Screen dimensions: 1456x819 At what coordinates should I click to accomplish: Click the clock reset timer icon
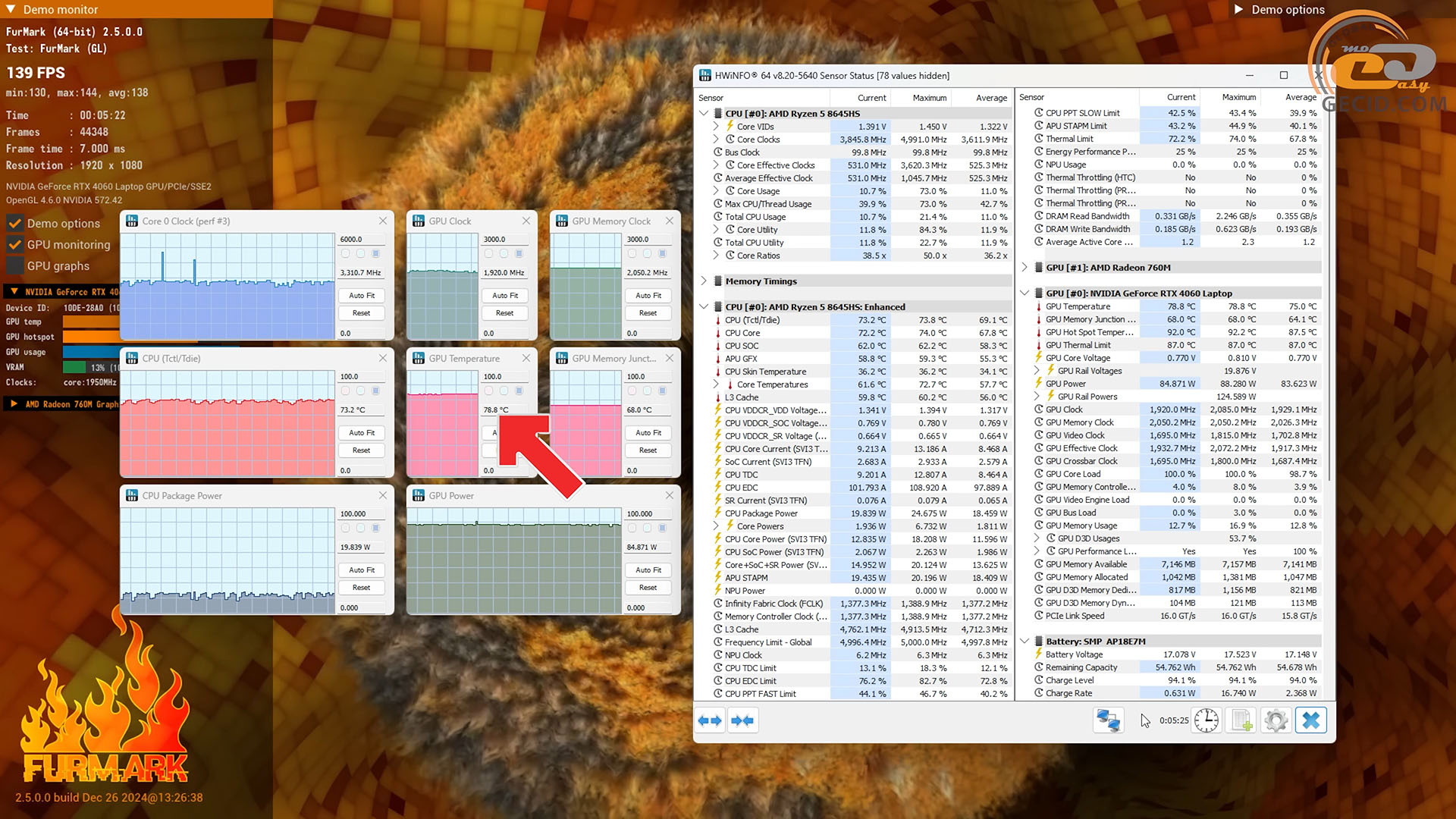[x=1207, y=720]
